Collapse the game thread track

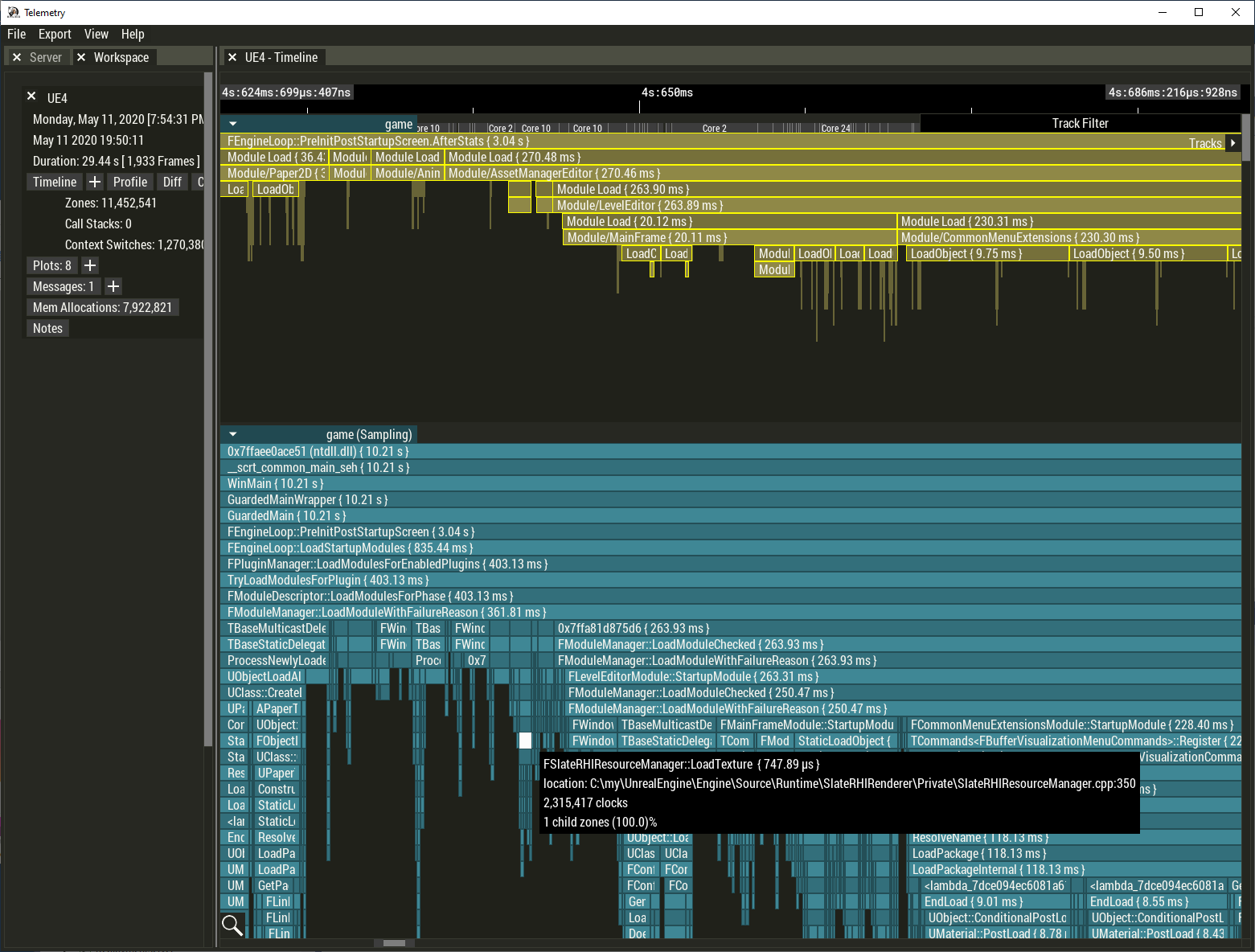pos(233,125)
